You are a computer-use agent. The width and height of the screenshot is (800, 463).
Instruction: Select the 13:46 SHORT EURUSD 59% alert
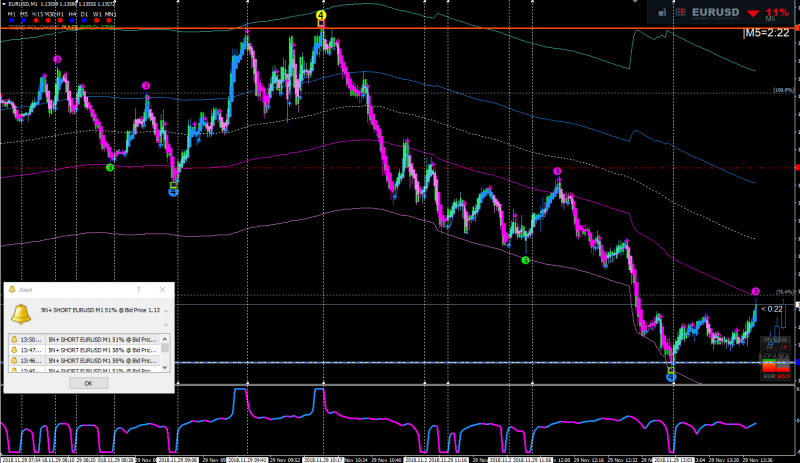[x=85, y=360]
